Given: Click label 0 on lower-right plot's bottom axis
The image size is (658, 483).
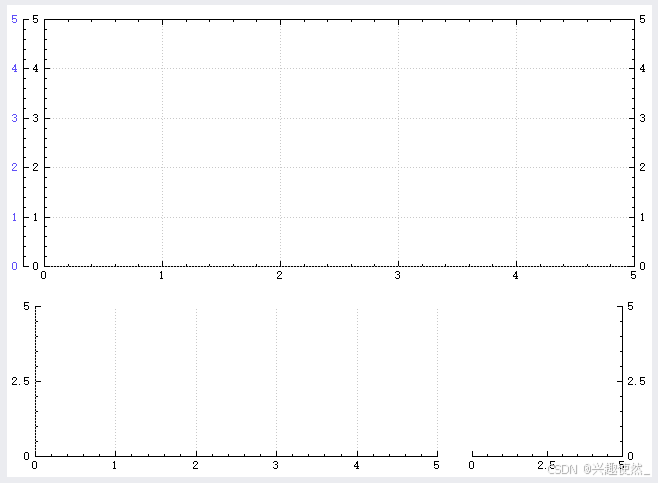Looking at the screenshot, I should (x=472, y=465).
